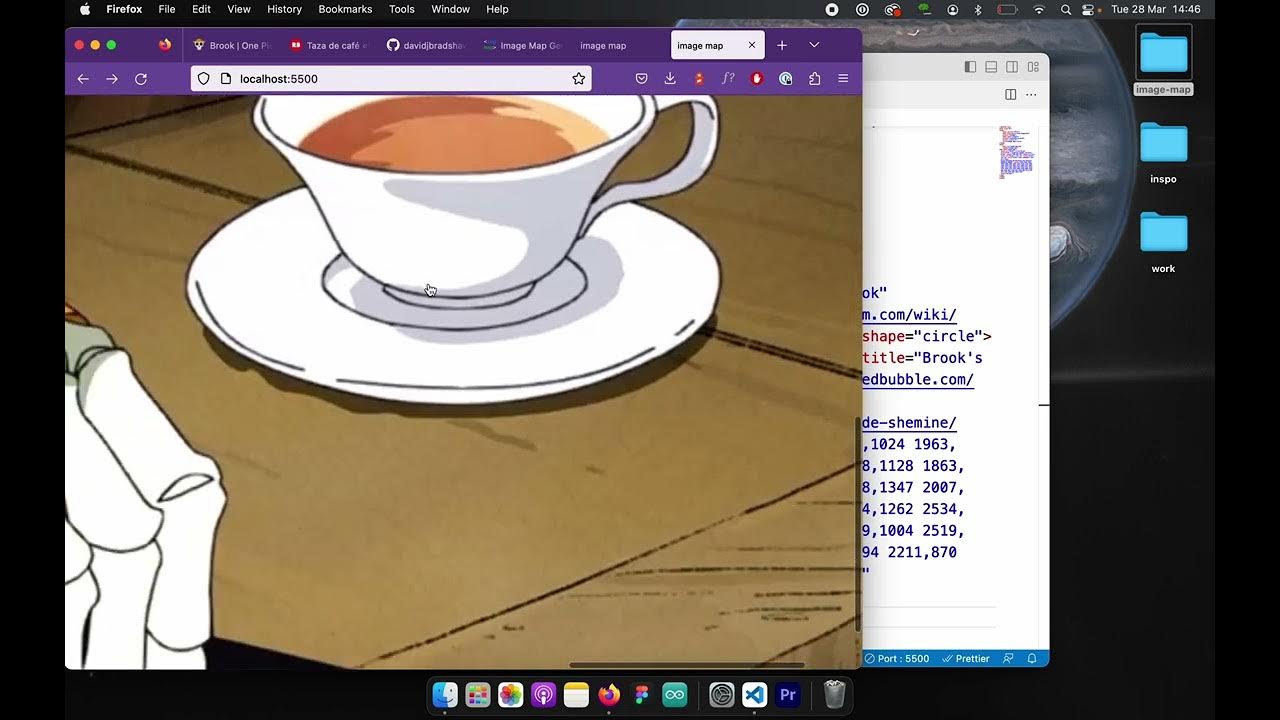
Task: Toggle VS Code bottom panel
Action: (991, 67)
